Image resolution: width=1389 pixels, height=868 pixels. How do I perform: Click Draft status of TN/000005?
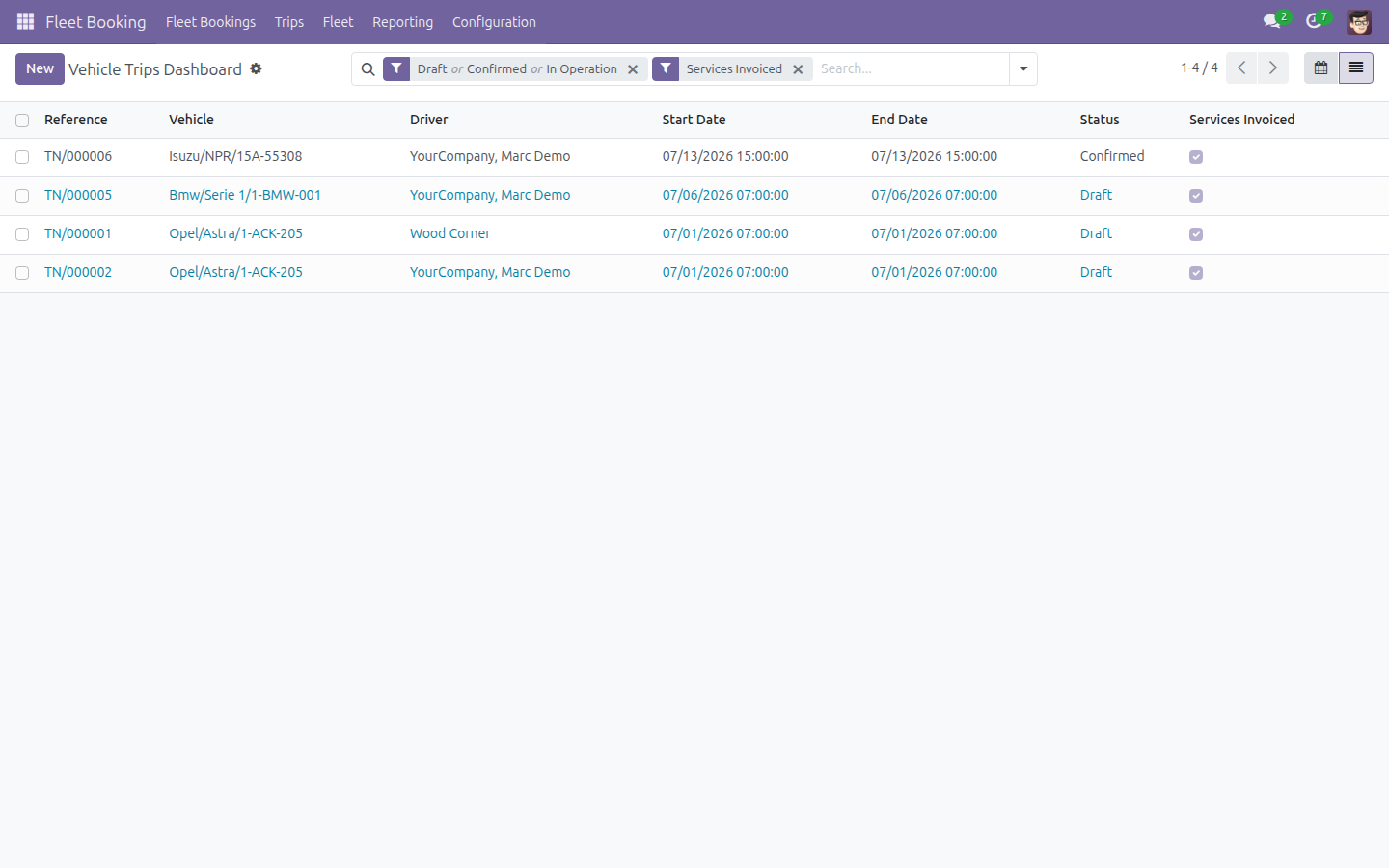tap(1096, 195)
